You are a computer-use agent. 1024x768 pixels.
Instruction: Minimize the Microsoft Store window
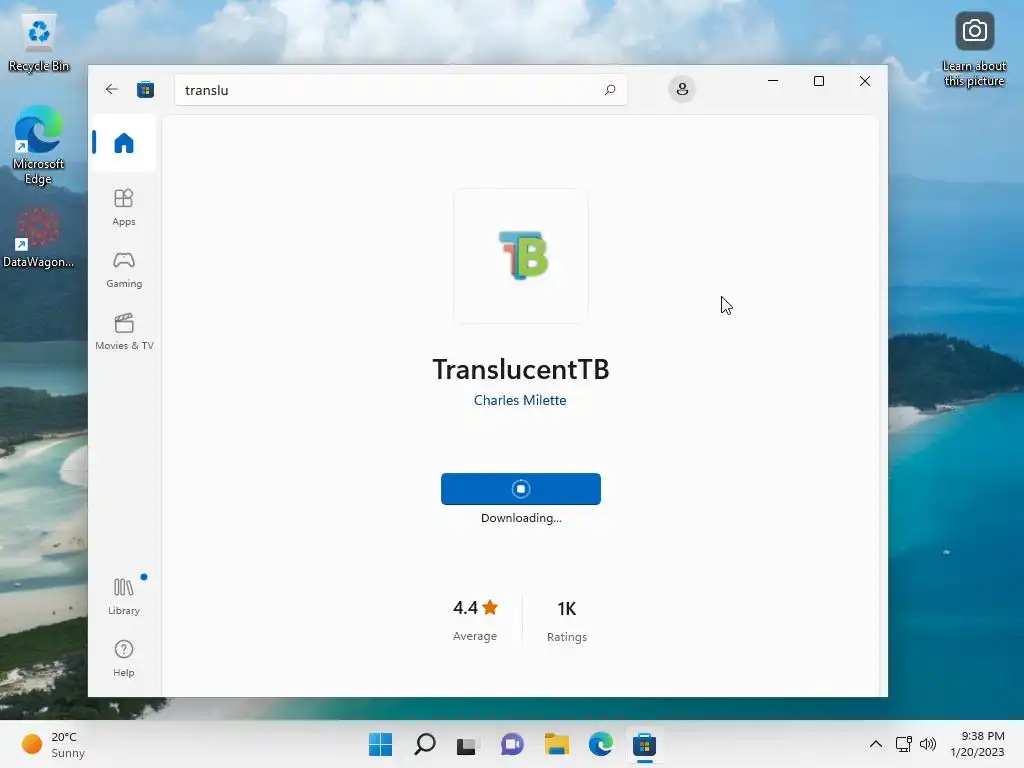pos(773,81)
